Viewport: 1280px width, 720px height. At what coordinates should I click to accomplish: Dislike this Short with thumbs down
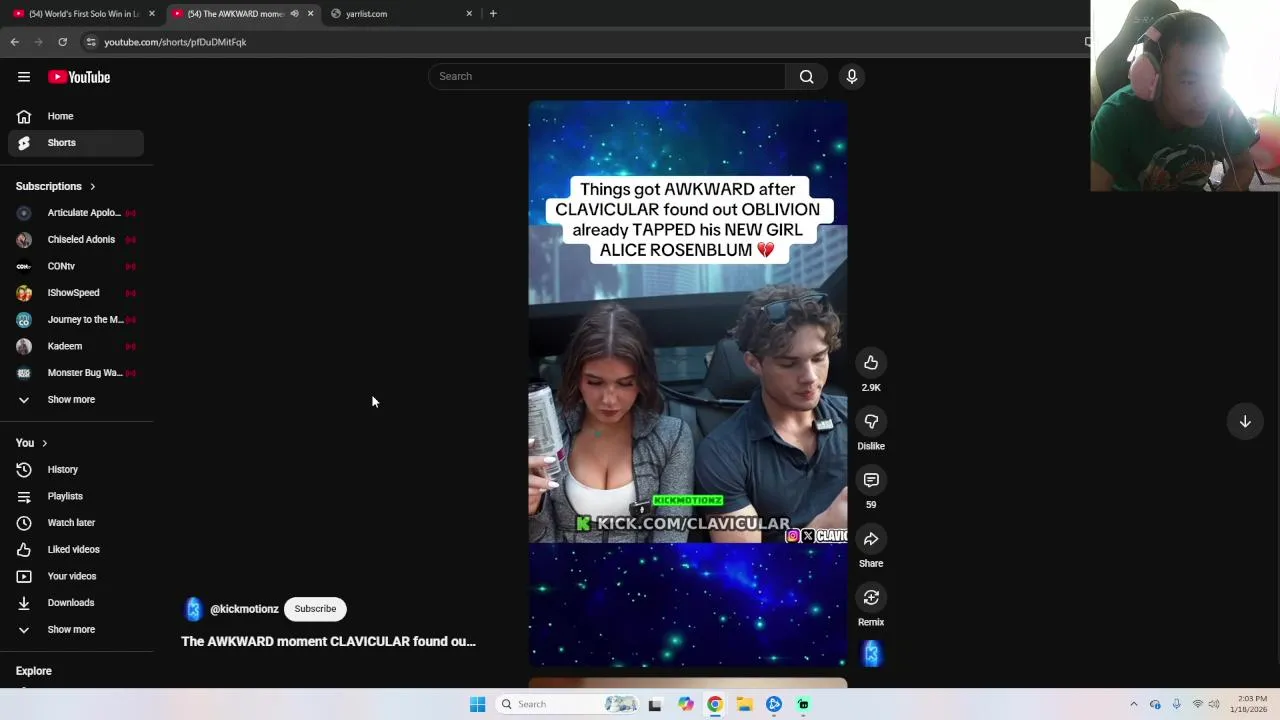tap(871, 422)
